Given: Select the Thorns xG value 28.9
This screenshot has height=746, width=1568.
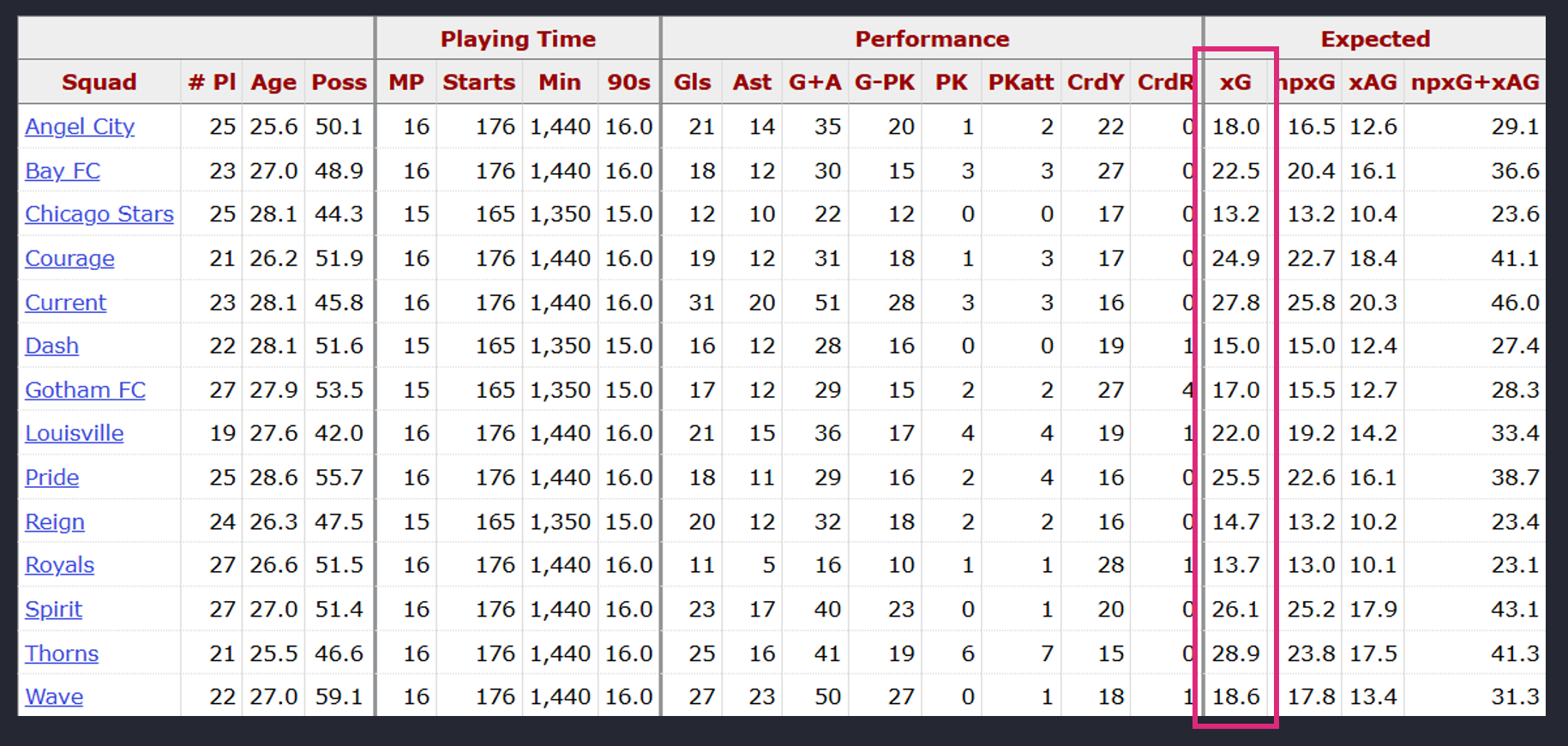Looking at the screenshot, I should pos(1235,653).
